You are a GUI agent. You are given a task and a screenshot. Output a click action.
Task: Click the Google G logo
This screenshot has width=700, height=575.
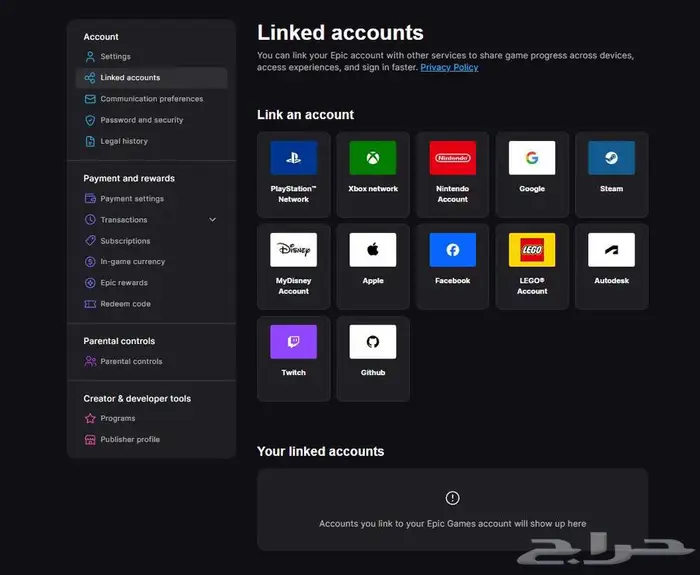coord(532,158)
